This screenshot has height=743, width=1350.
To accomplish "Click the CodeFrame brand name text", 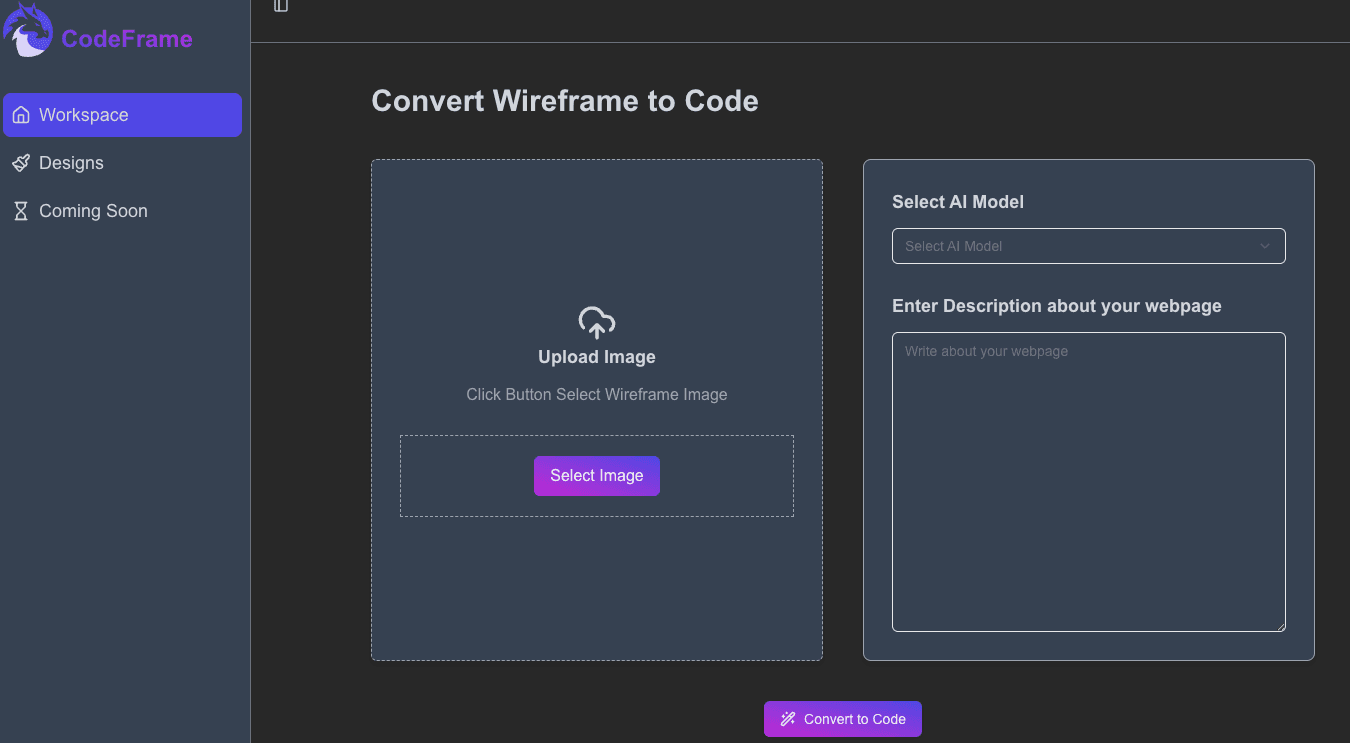I will pyautogui.click(x=127, y=39).
